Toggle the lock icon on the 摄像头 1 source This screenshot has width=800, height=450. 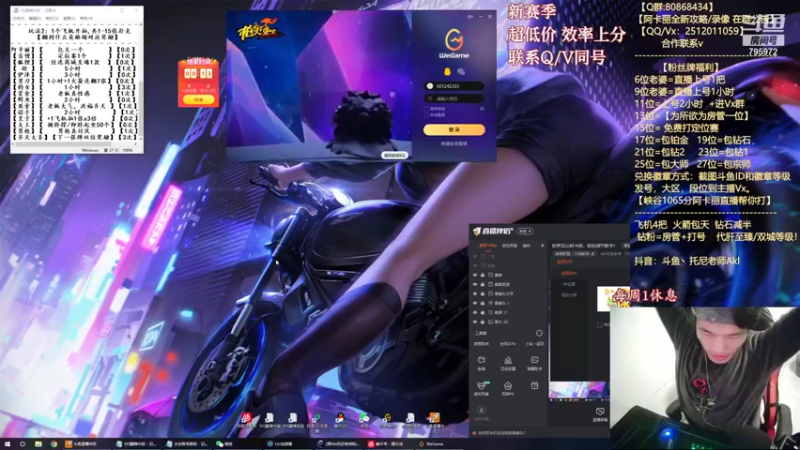[x=482, y=303]
